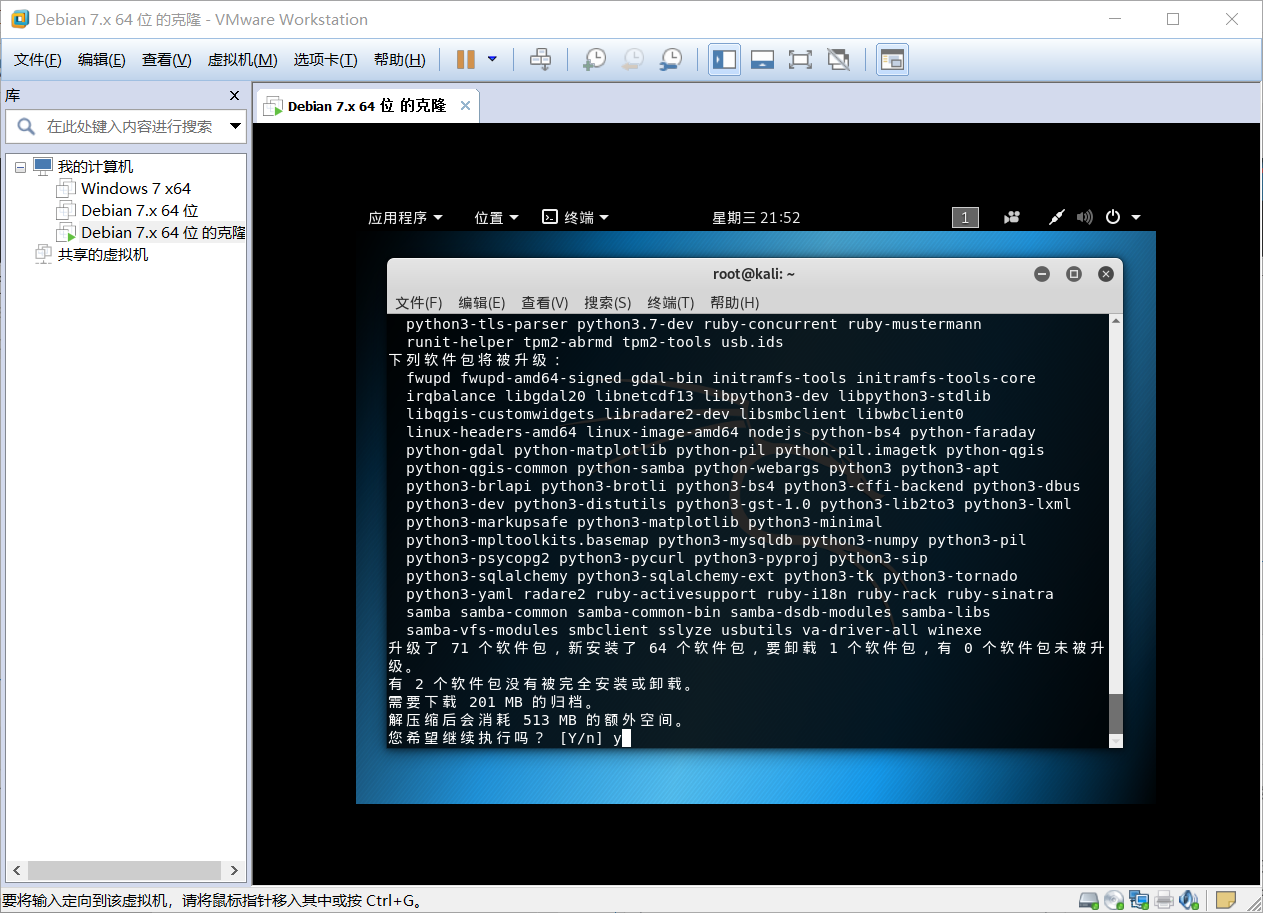
Task: Toggle the library sidebar view button
Action: (x=724, y=60)
